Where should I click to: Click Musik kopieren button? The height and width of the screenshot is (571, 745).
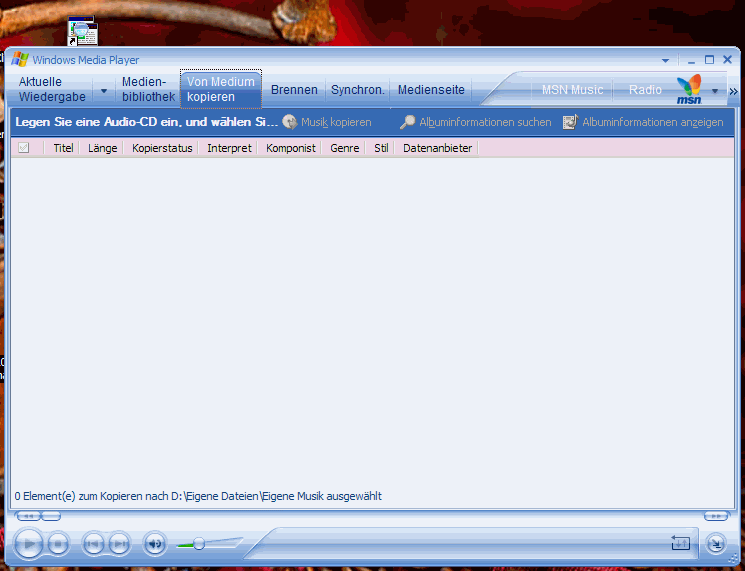327,122
